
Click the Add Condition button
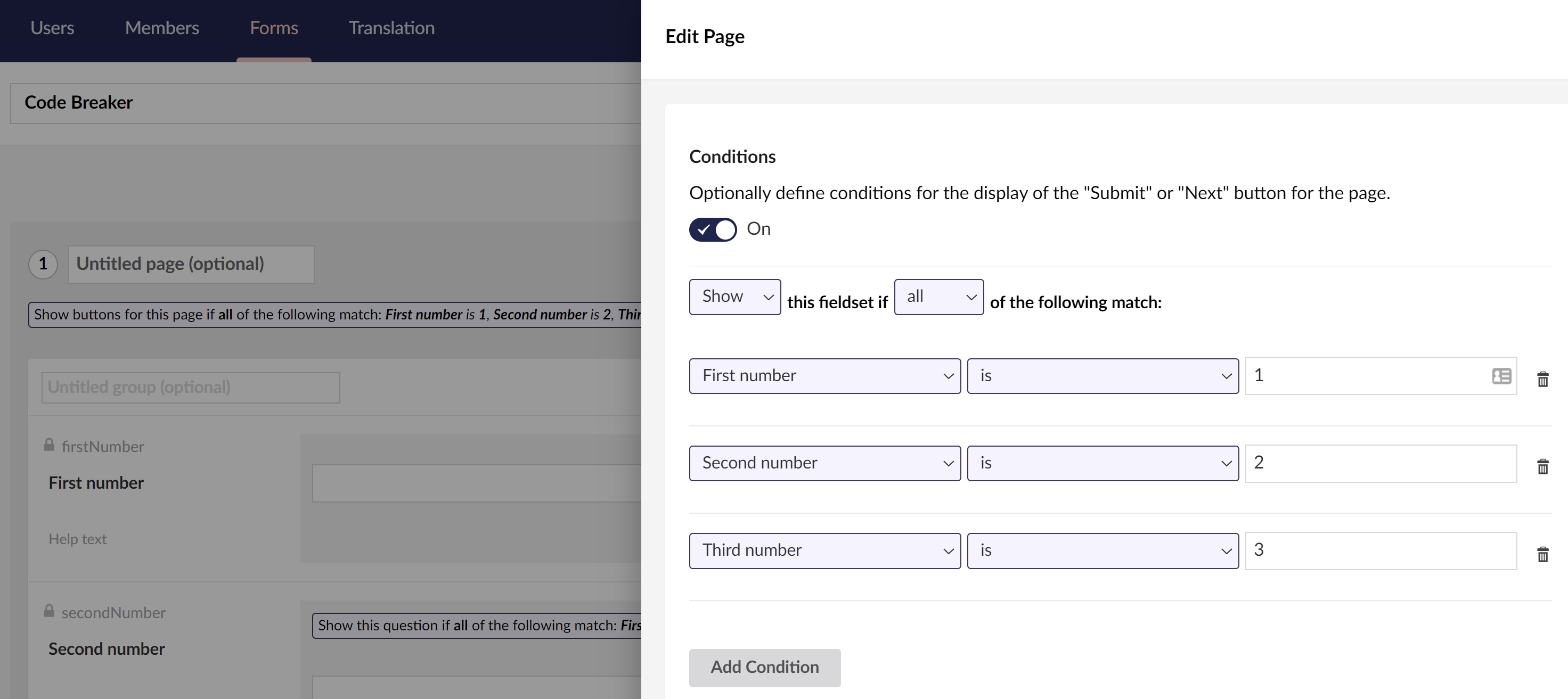click(764, 667)
